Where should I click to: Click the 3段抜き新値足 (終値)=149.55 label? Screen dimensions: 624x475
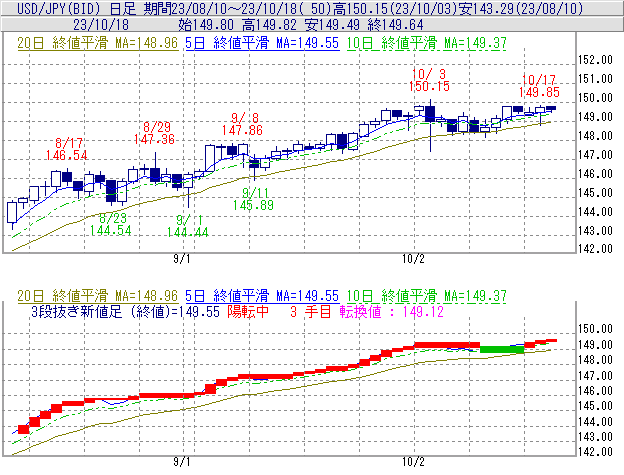click(125, 312)
